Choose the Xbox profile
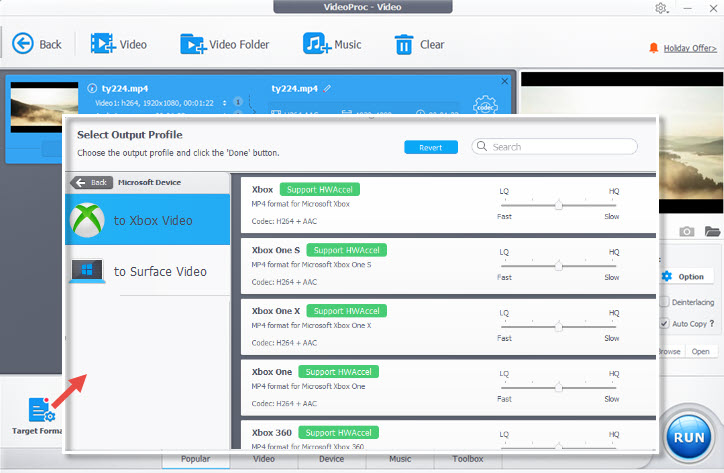The height and width of the screenshot is (473, 724). tap(448, 205)
